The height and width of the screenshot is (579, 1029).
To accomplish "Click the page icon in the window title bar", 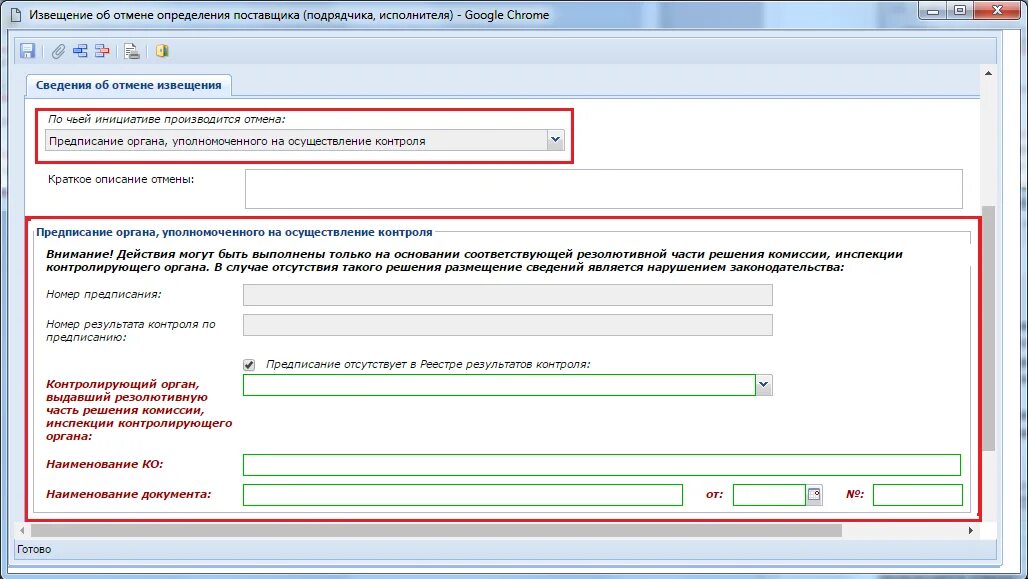I will [x=16, y=14].
